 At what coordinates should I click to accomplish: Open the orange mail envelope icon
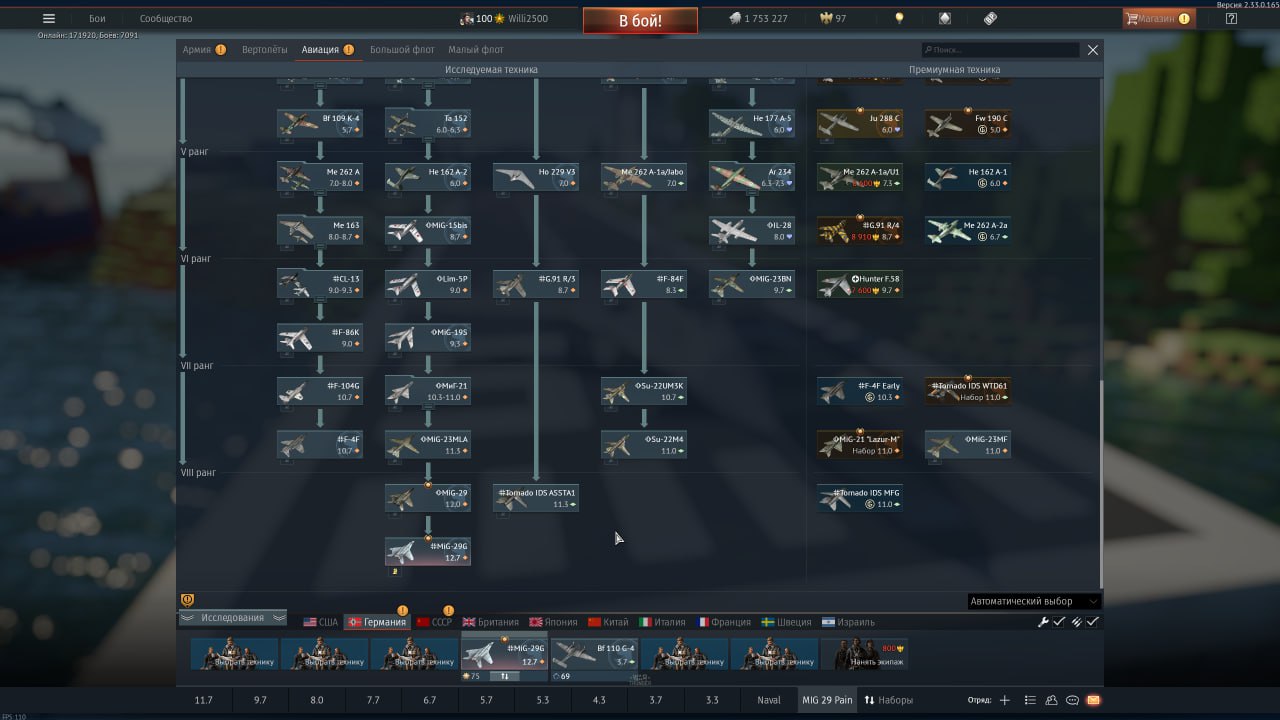[1093, 700]
